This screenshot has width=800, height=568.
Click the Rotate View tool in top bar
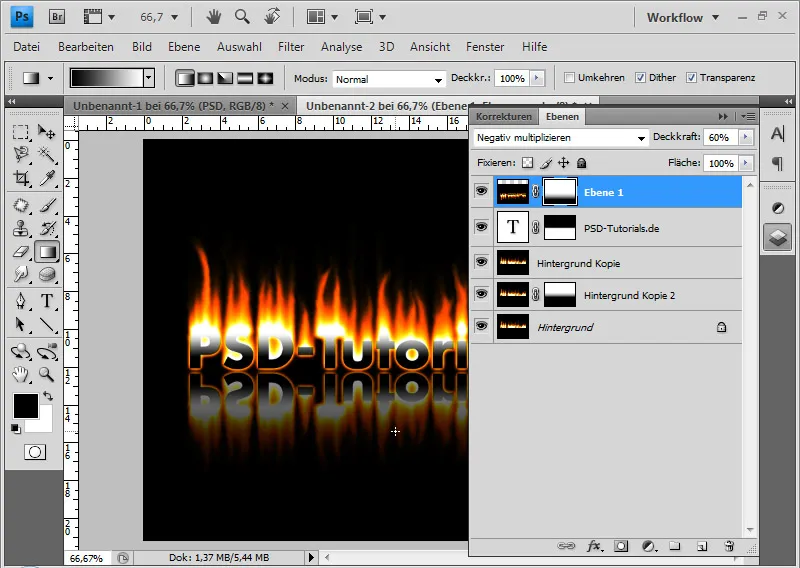(x=272, y=17)
